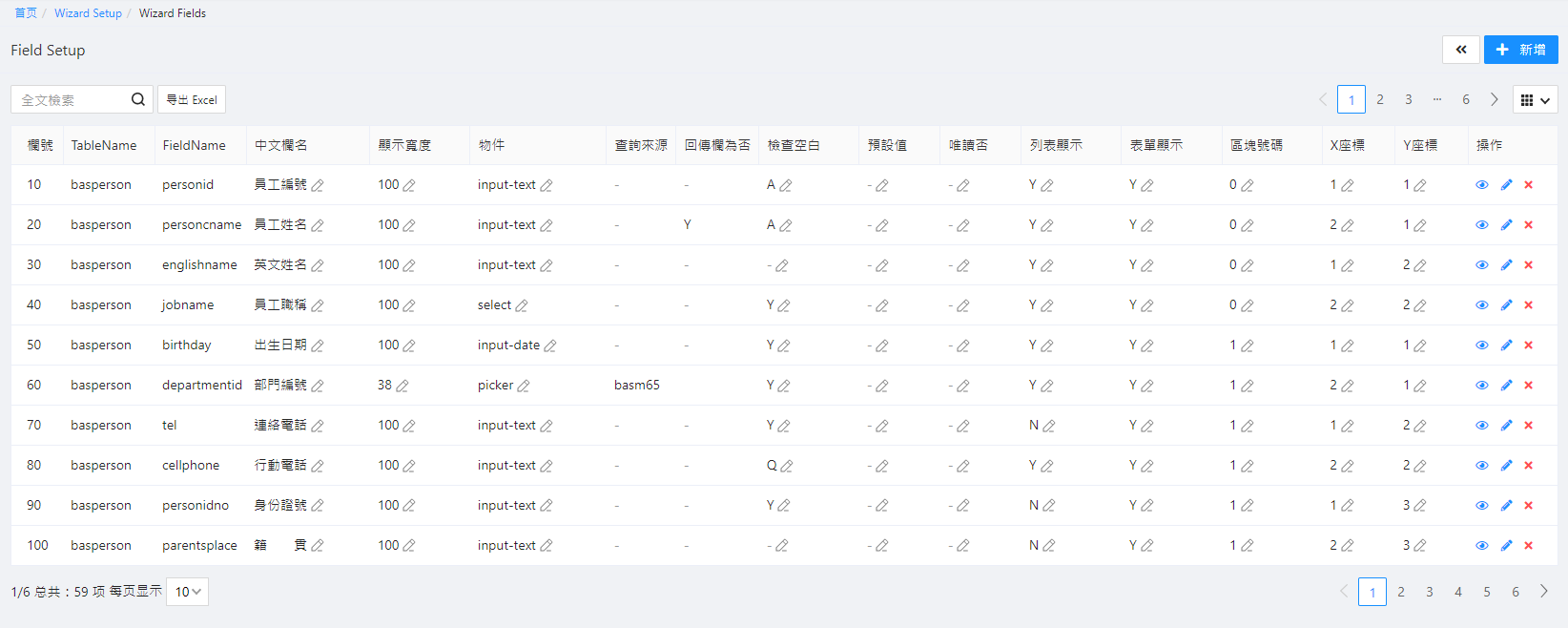This screenshot has height=628, width=1568.
Task: Edit display width of departmentid row
Action: click(x=402, y=386)
